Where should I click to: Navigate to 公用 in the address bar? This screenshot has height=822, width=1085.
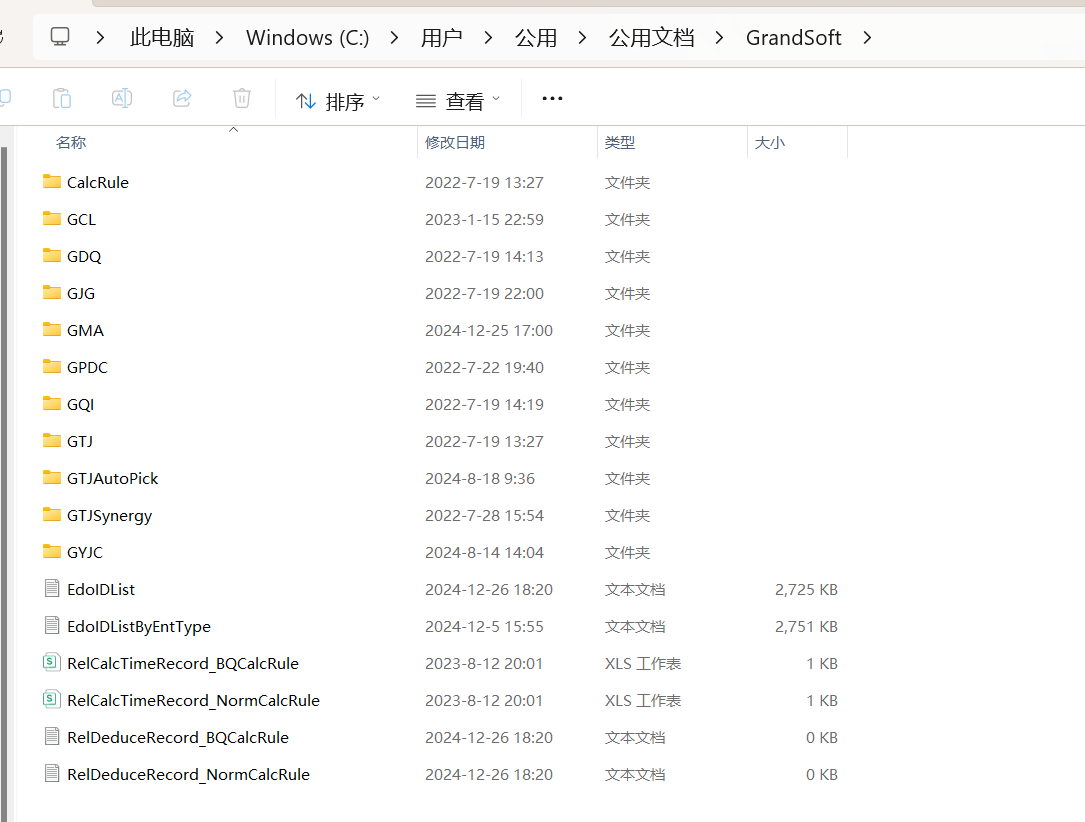click(536, 37)
